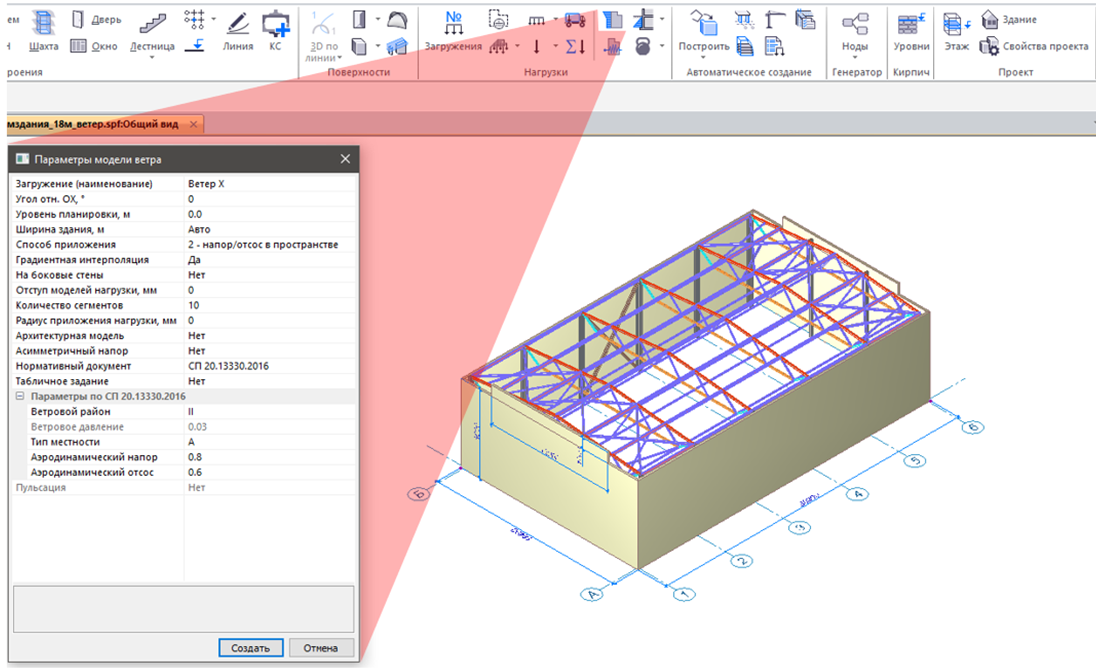Click the level mark arrow icon below node grid
The image size is (1096, 668).
(195, 46)
